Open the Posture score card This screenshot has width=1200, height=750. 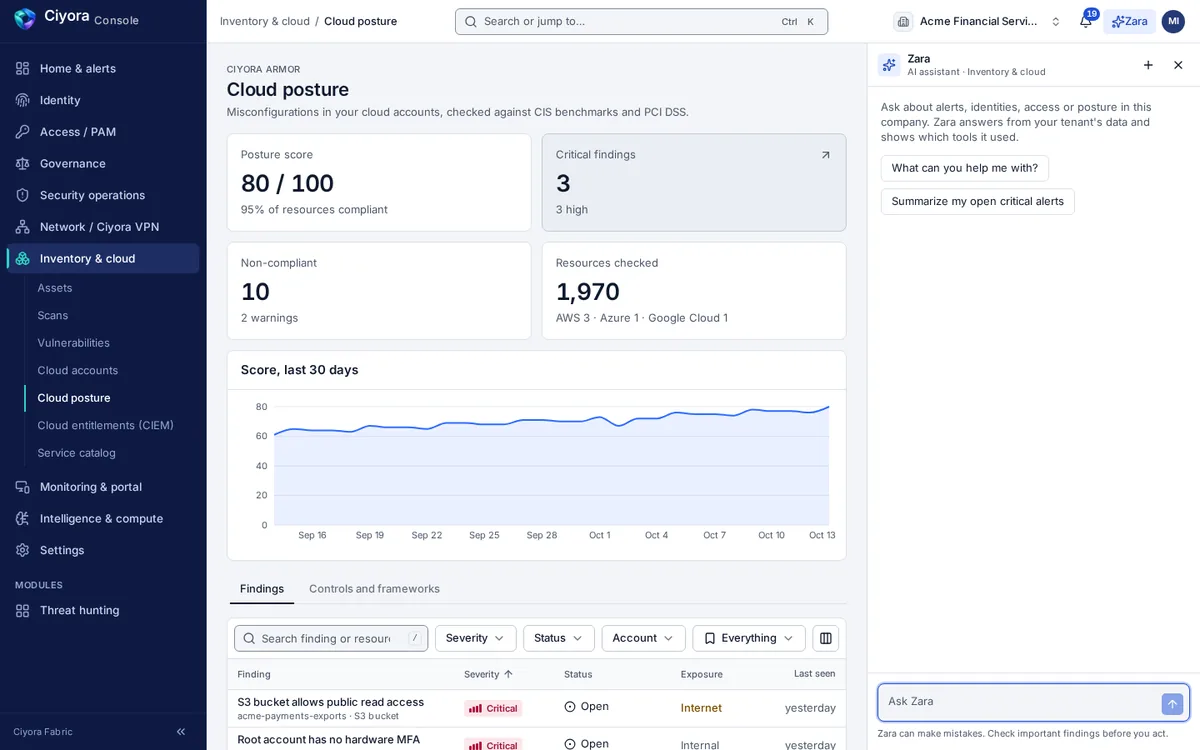[x=379, y=183]
